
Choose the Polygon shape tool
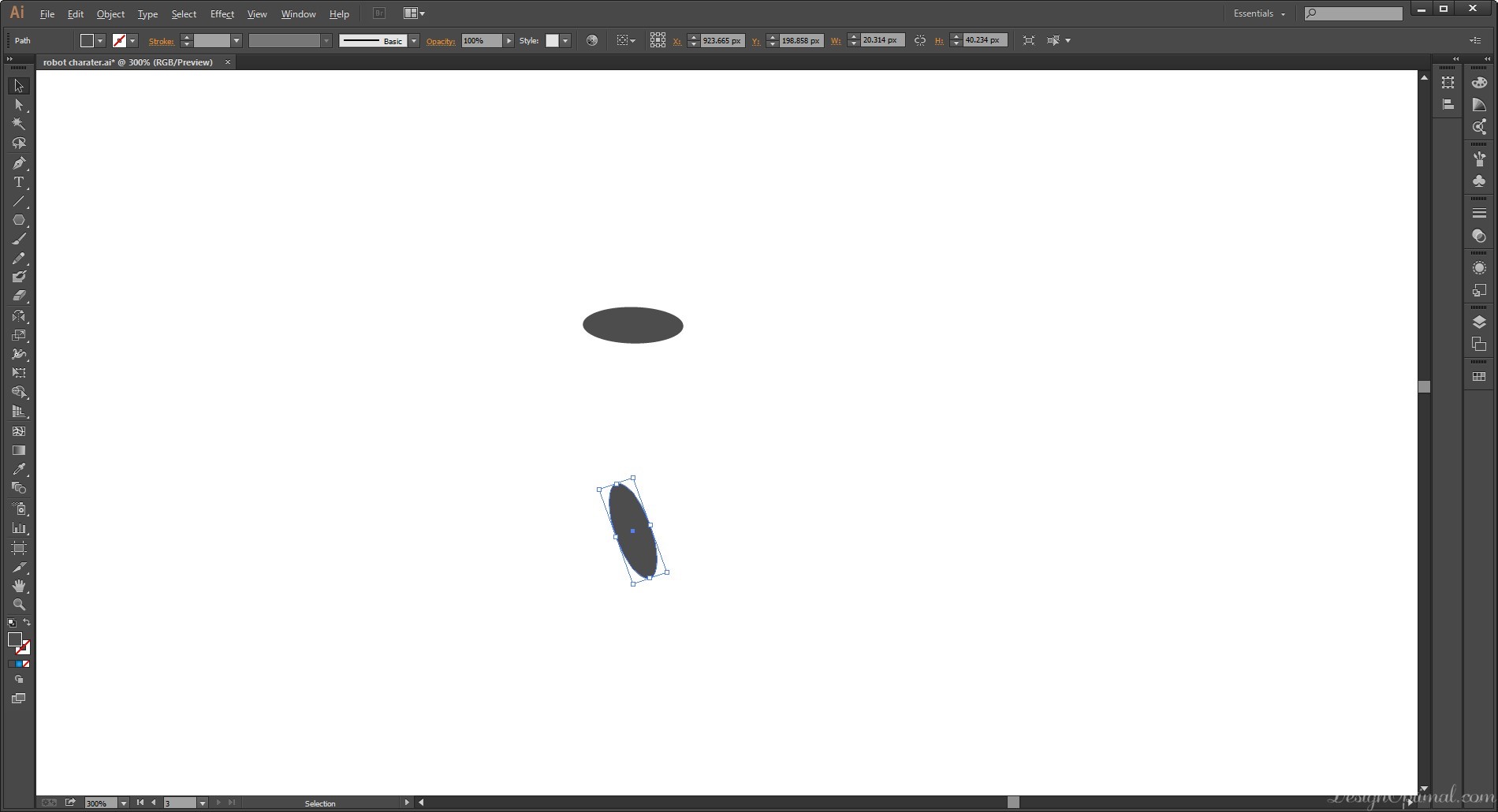(19, 221)
